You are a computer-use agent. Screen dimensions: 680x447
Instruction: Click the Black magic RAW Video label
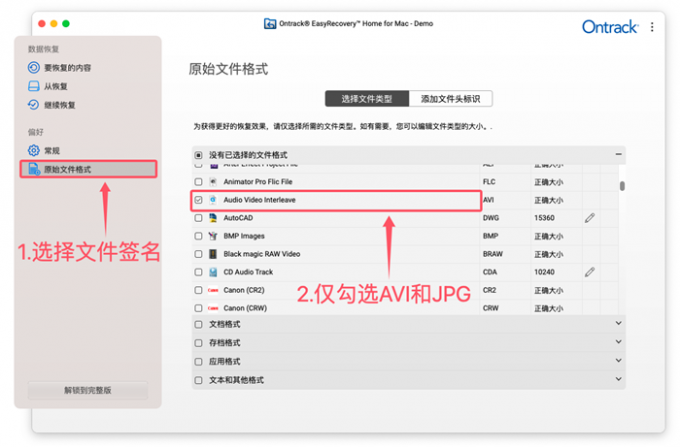point(262,254)
